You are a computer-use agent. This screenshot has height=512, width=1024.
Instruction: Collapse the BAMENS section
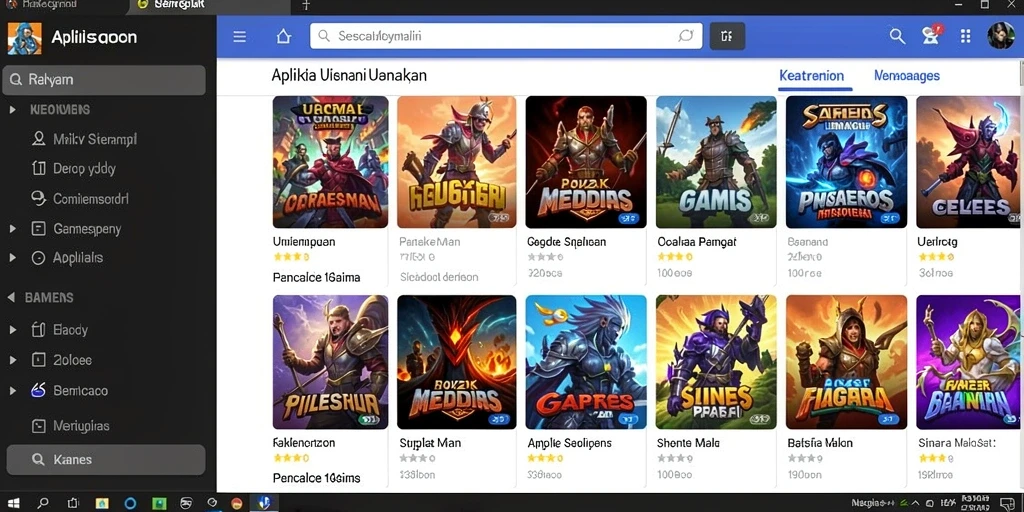(x=11, y=297)
